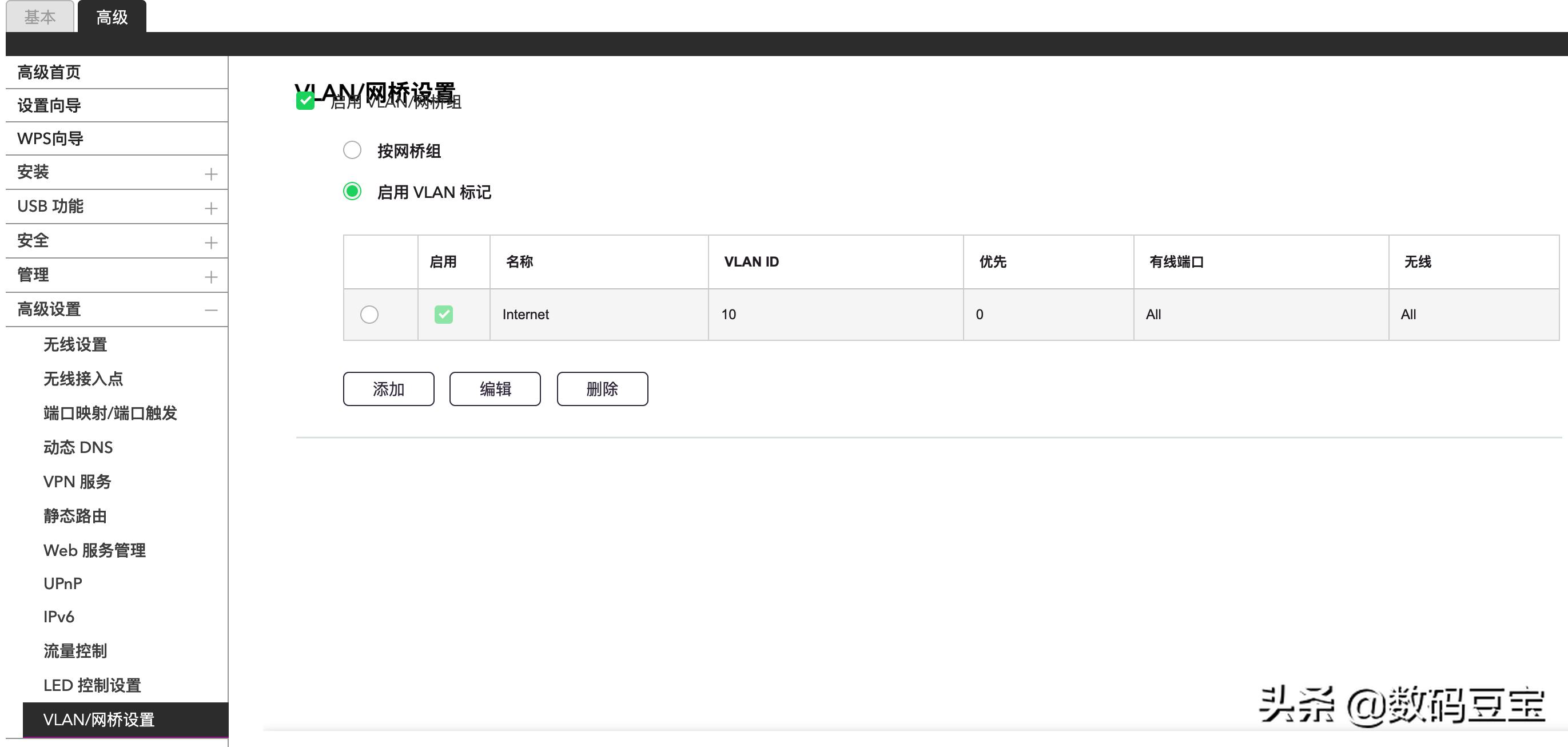Expand the 安全 section
The height and width of the screenshot is (747, 1568).
(210, 240)
